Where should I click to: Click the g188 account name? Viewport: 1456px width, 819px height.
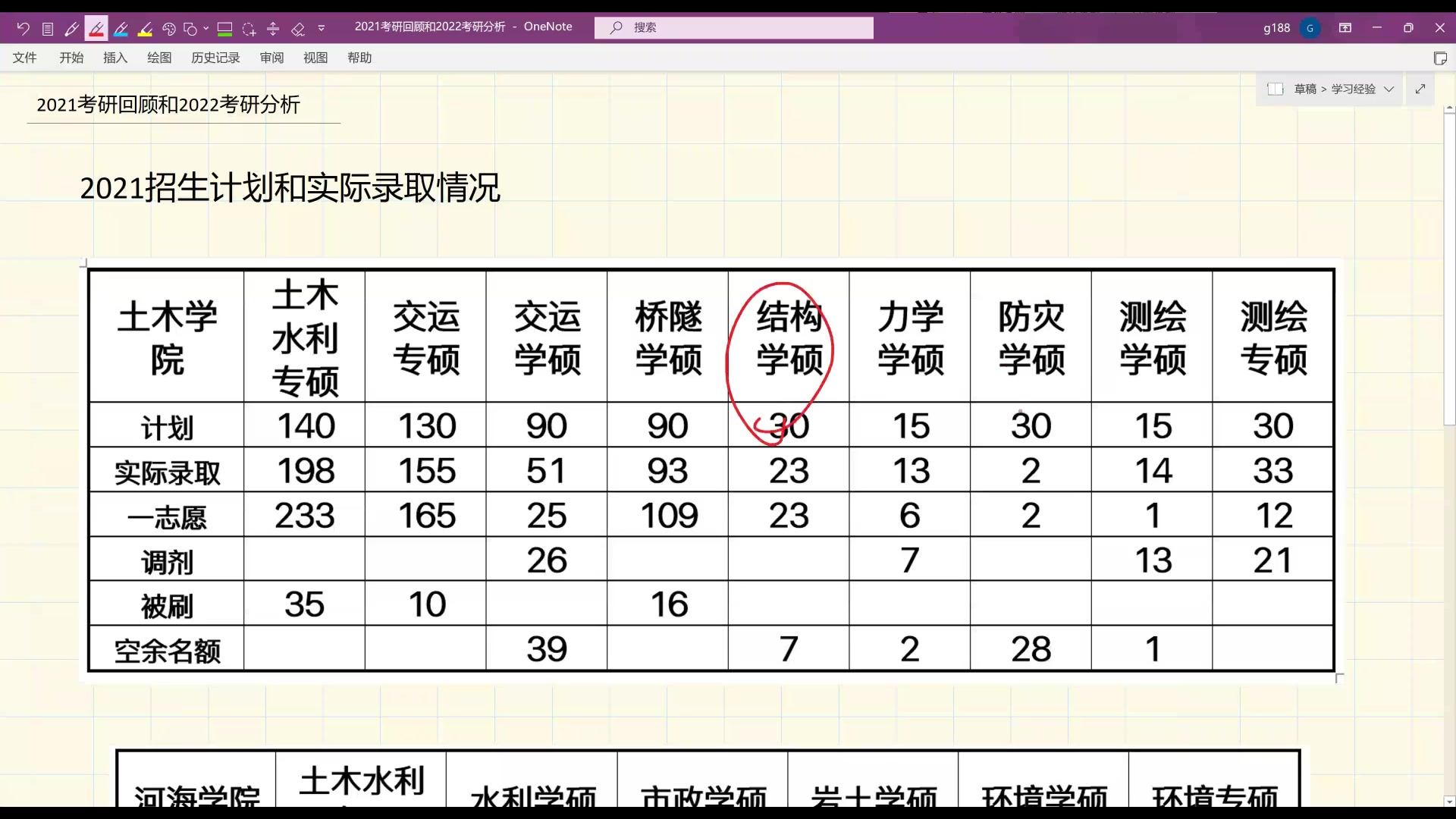1276,28
